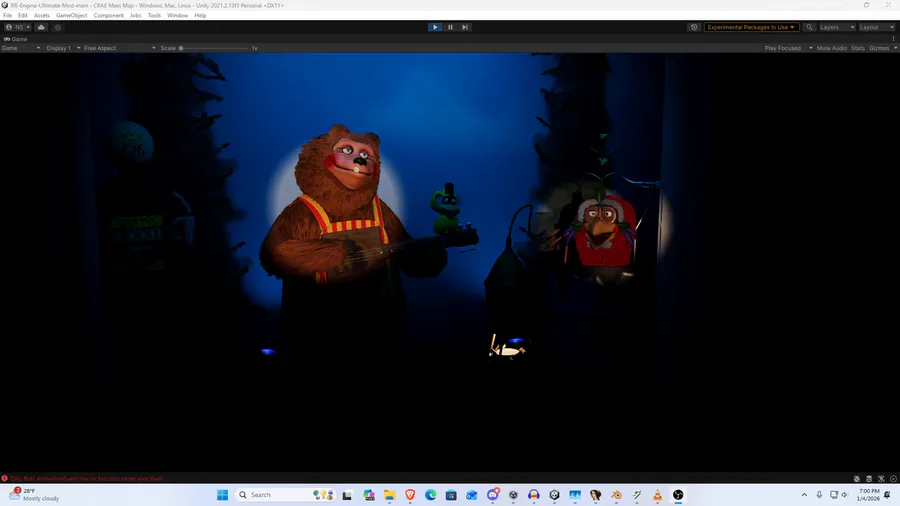This screenshot has height=506, width=900.
Task: Expand the Layers dropdown
Action: point(837,27)
